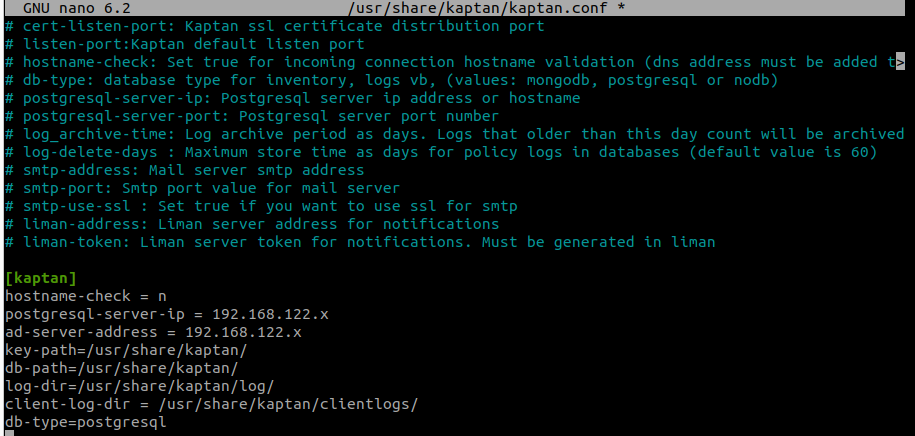Click the line-continuation marker on the hostname-check comment

click(900, 62)
